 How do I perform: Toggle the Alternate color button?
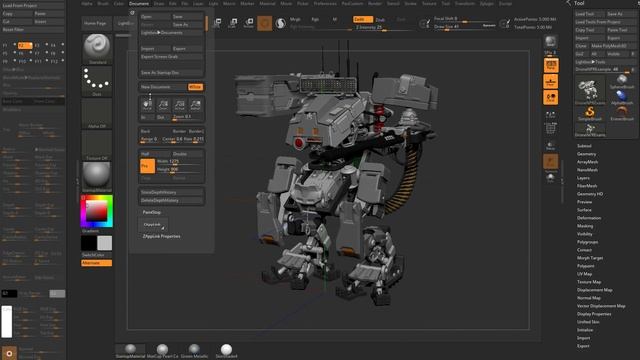97,263
